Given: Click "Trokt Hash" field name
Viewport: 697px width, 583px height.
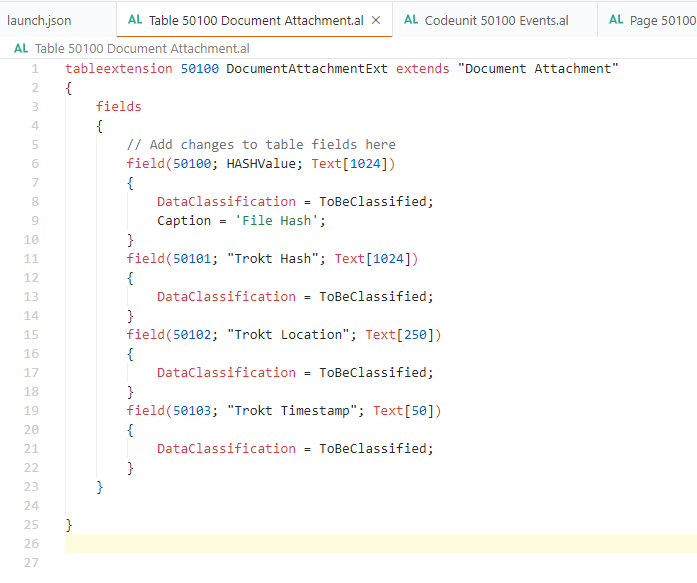Looking at the screenshot, I should point(272,259).
